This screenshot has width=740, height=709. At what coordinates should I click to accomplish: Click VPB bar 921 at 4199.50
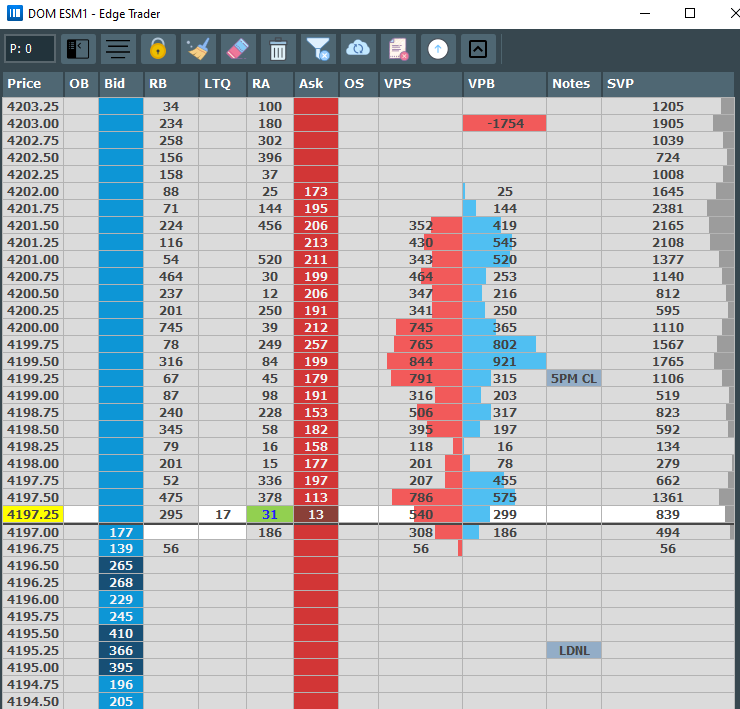505,361
